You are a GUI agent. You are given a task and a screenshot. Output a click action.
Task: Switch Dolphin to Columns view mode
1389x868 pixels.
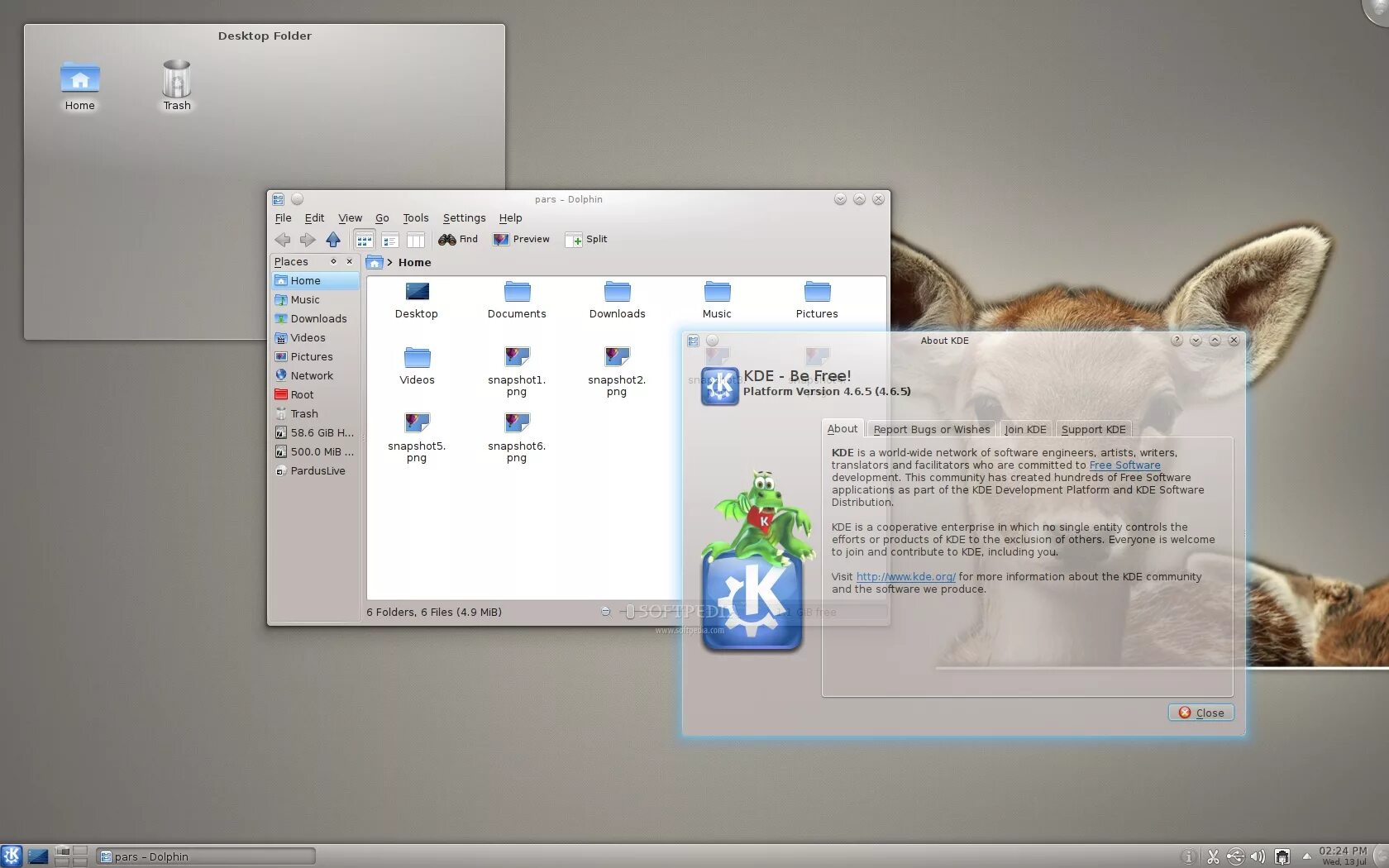[x=416, y=240]
